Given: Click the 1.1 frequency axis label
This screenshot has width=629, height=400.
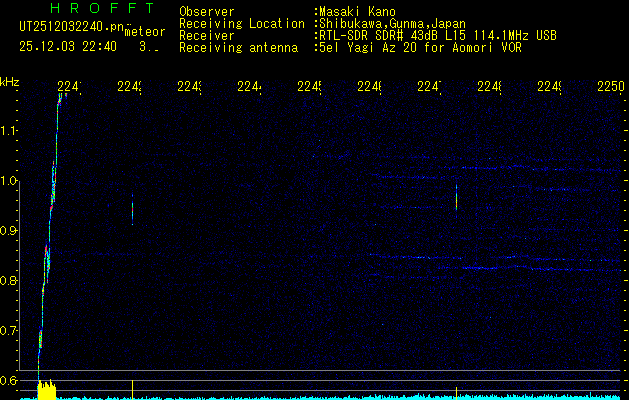Looking at the screenshot, I should (8, 131).
